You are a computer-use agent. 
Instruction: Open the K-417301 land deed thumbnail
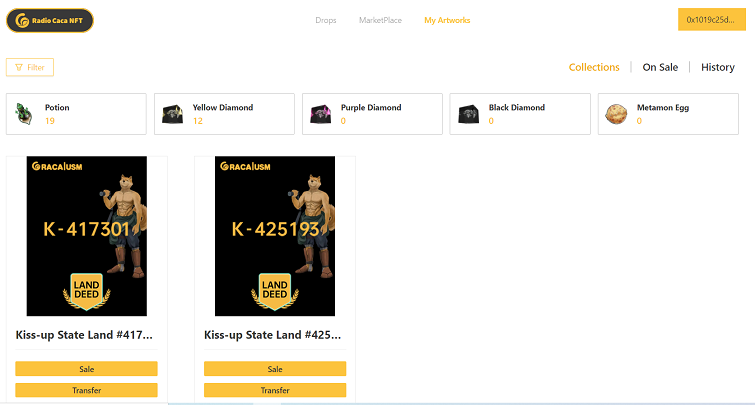87,236
